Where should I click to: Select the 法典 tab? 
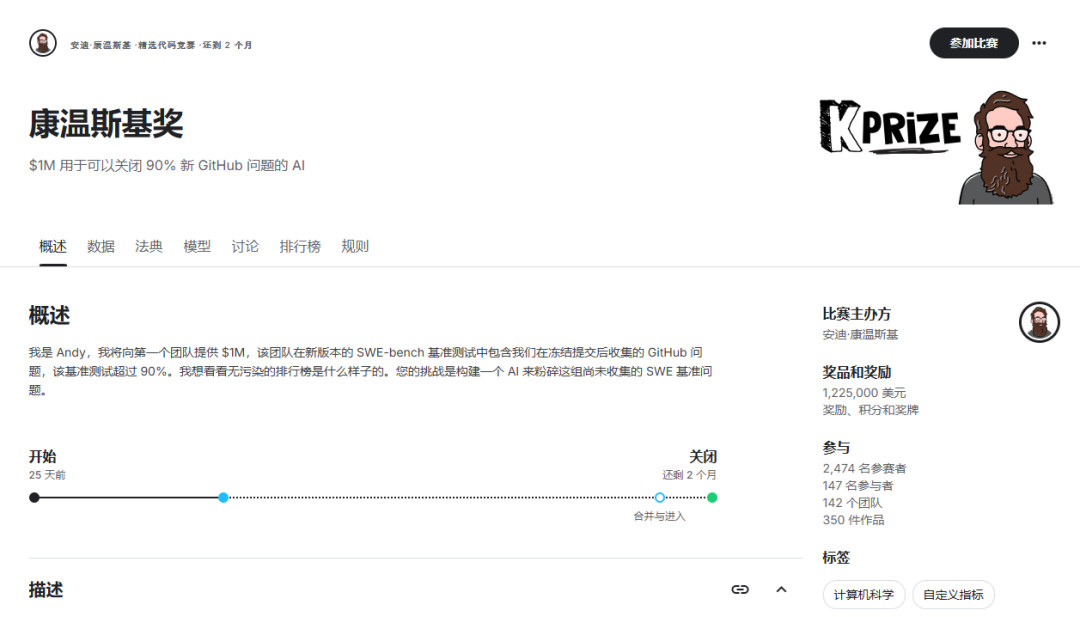coord(149,247)
